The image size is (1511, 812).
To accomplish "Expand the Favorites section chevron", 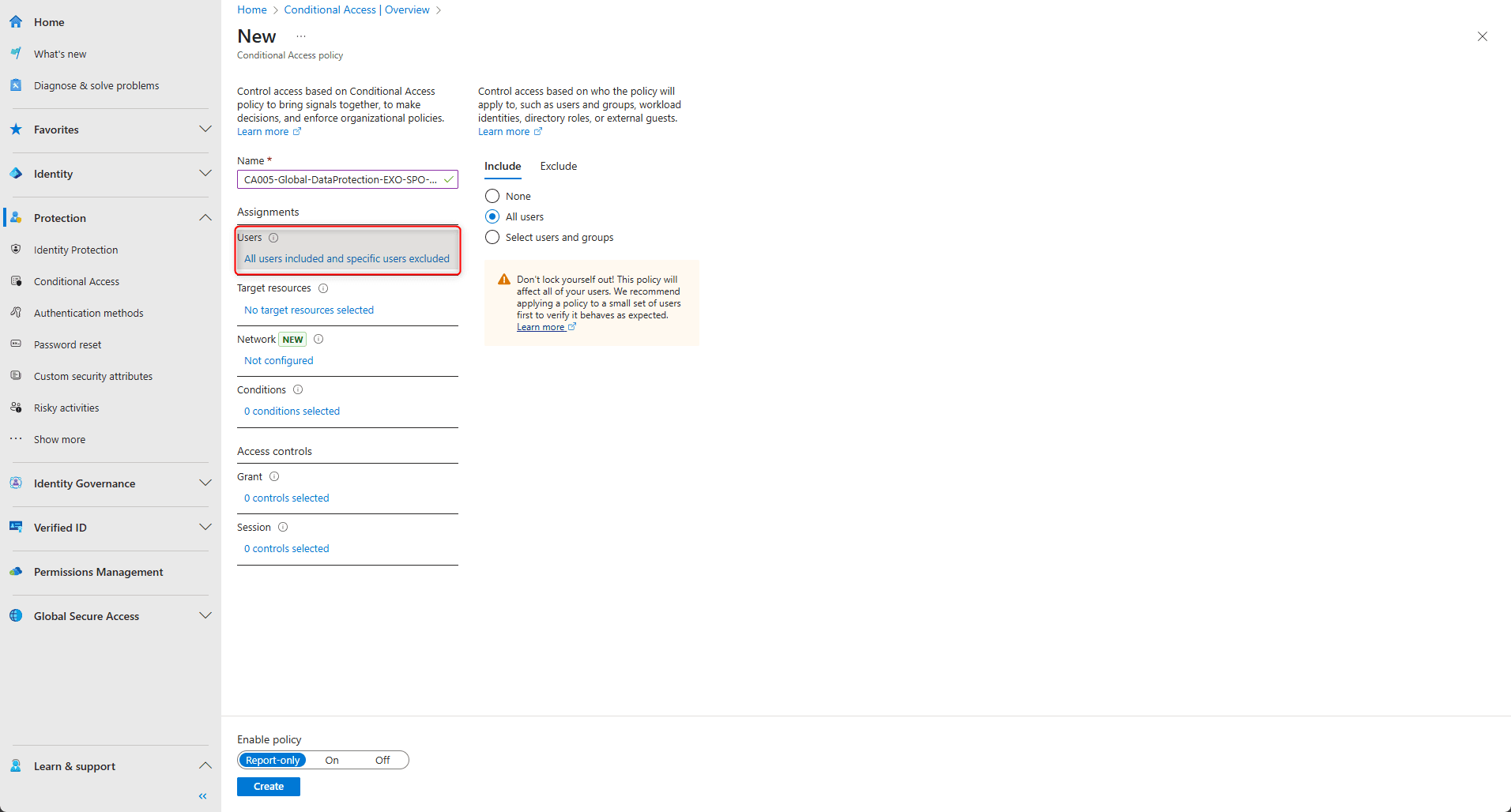I will [205, 129].
